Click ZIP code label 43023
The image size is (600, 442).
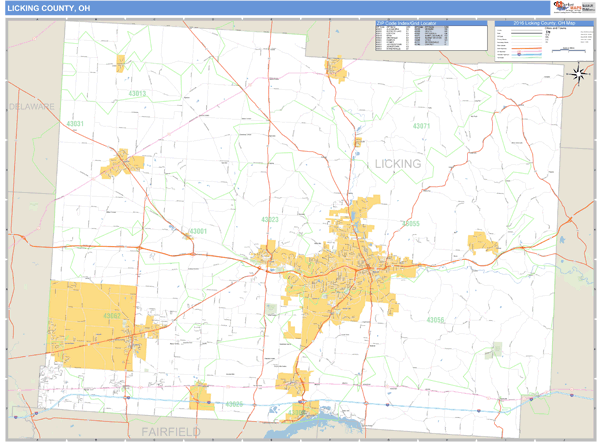270,219
